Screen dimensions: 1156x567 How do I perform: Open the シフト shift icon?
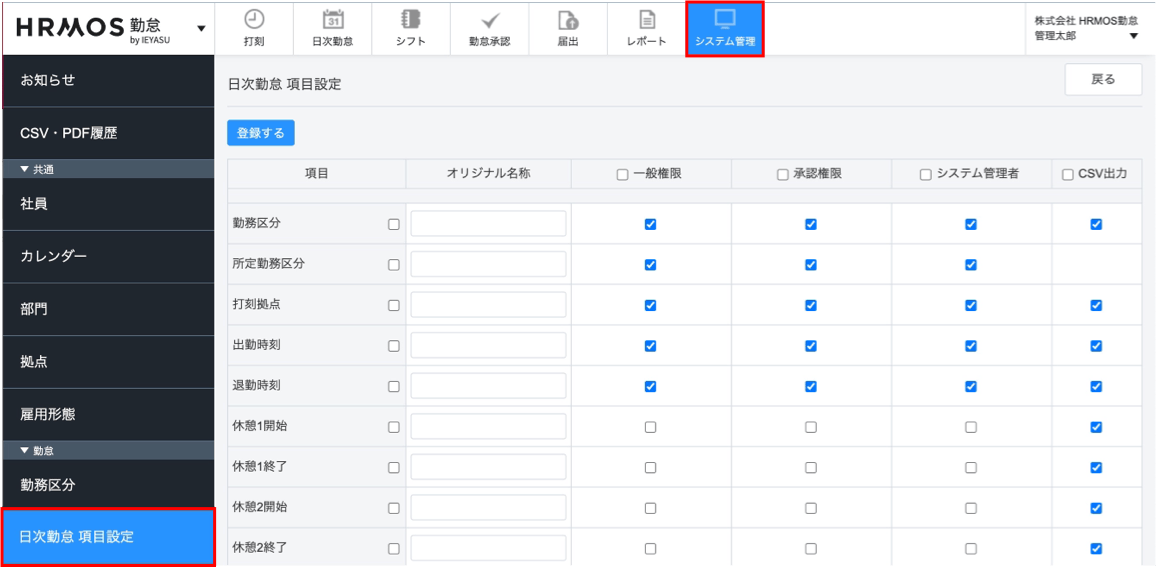(x=410, y=20)
